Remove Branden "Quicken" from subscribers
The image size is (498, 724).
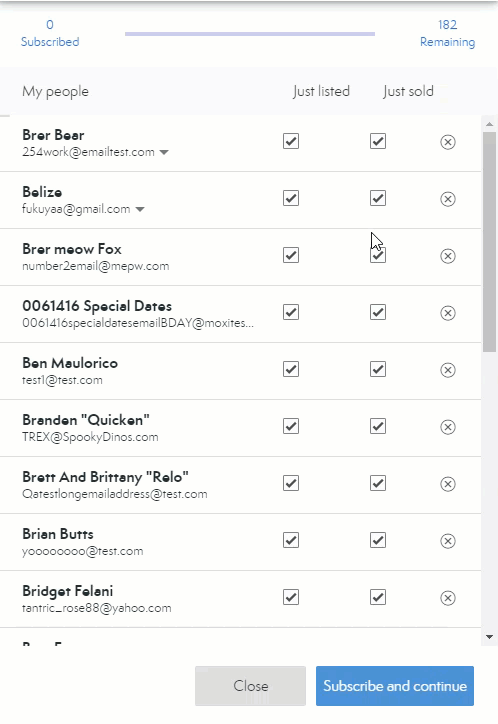click(x=448, y=427)
